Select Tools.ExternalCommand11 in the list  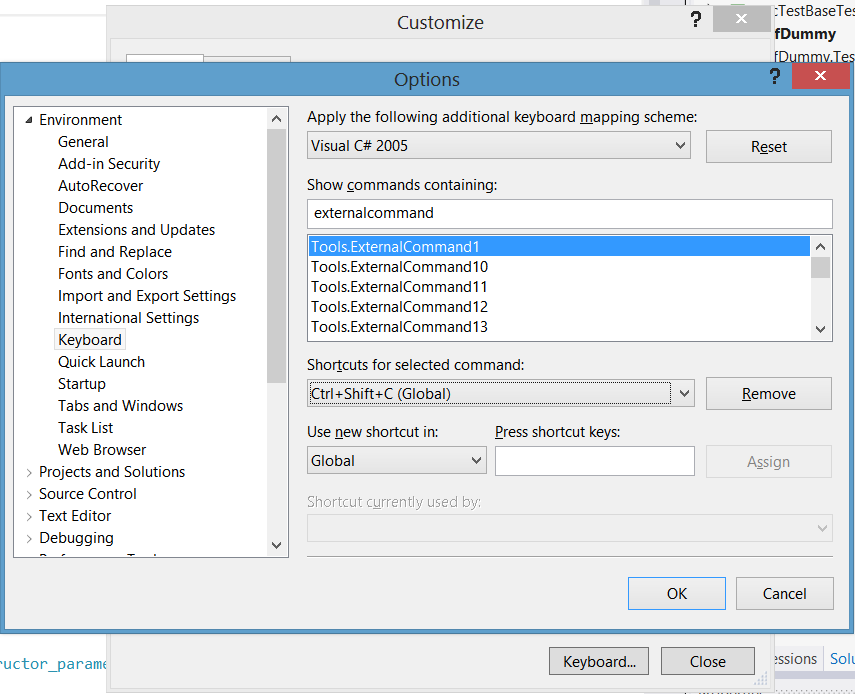[x=559, y=287]
